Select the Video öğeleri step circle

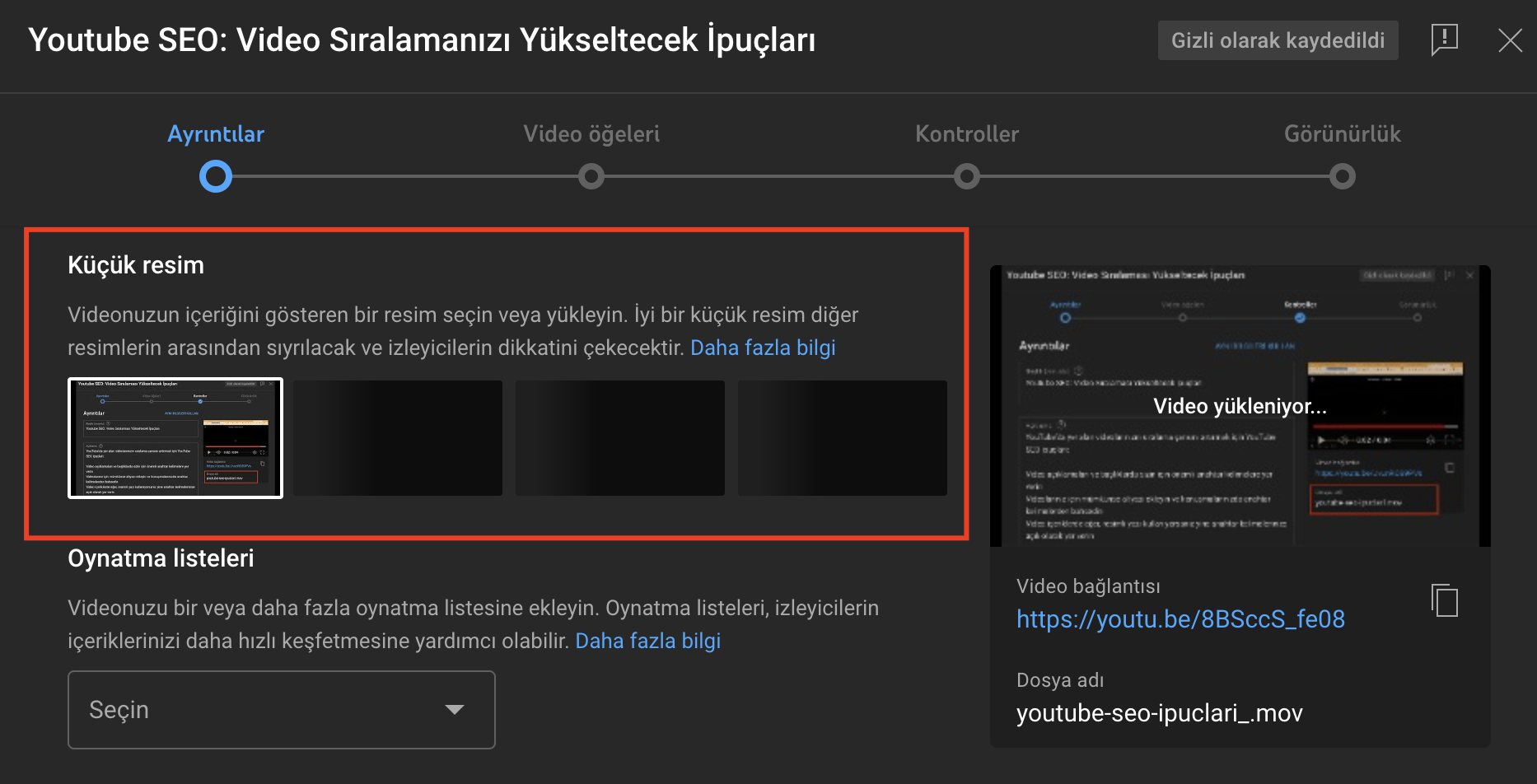click(x=591, y=176)
